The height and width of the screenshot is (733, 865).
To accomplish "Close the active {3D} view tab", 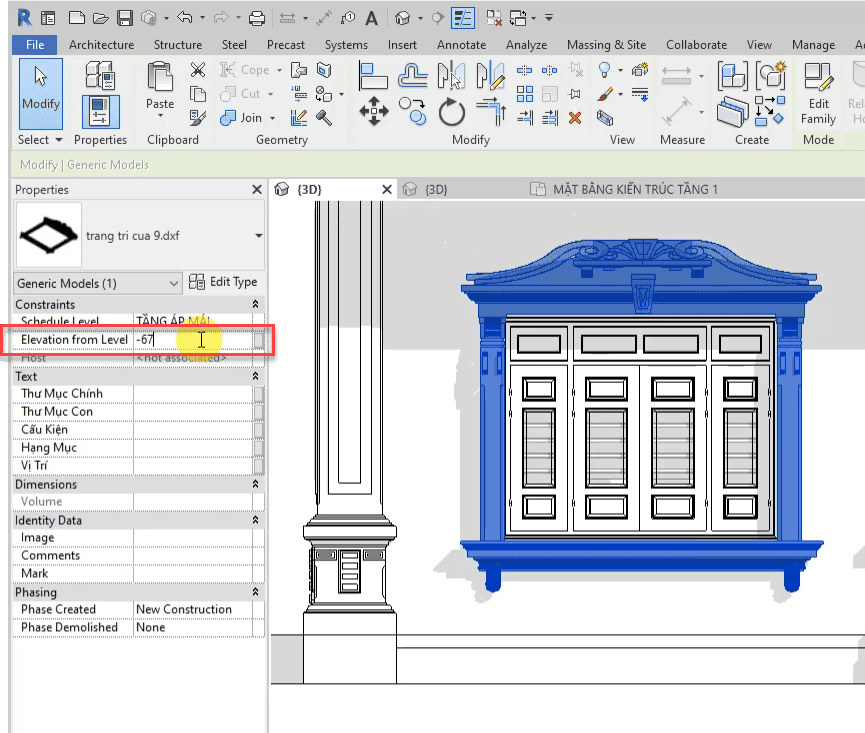I will [387, 190].
